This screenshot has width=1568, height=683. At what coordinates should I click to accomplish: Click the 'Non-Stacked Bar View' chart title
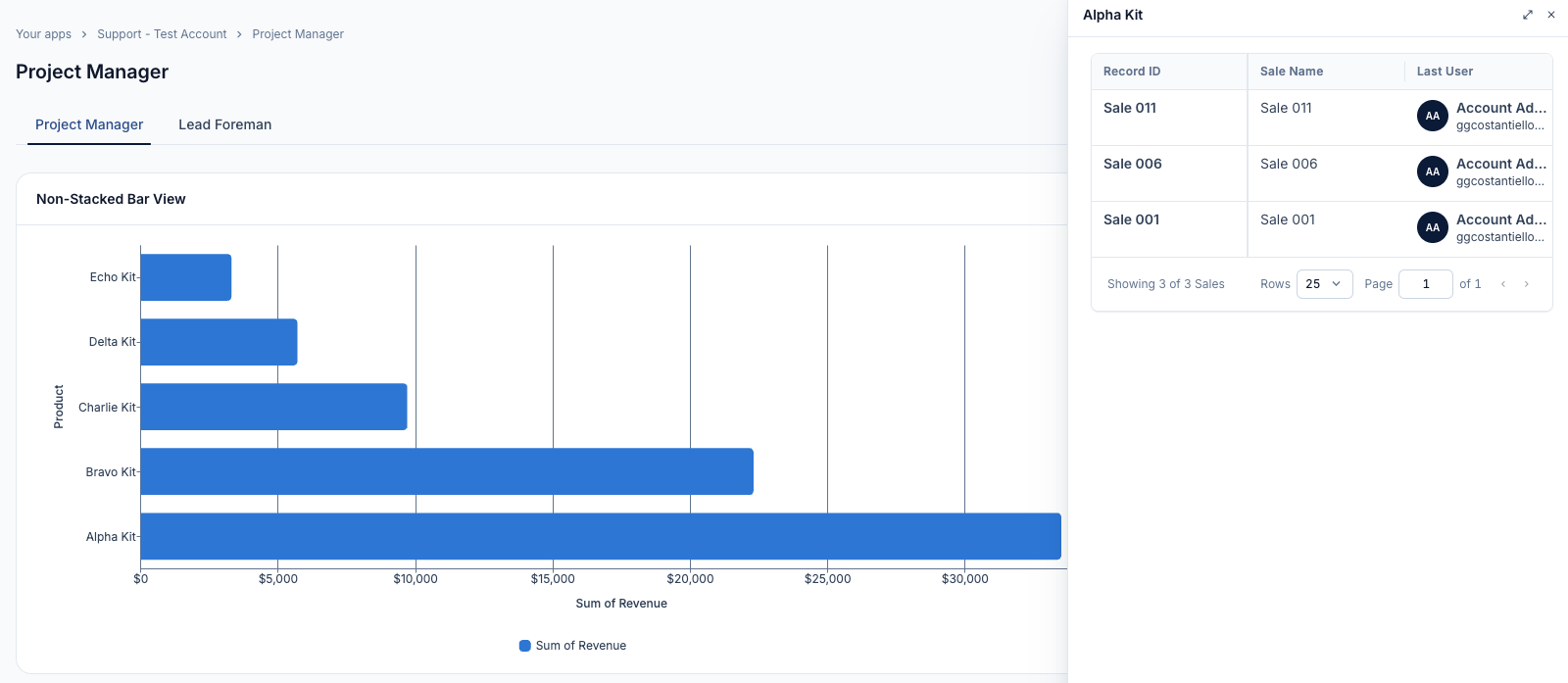click(111, 199)
